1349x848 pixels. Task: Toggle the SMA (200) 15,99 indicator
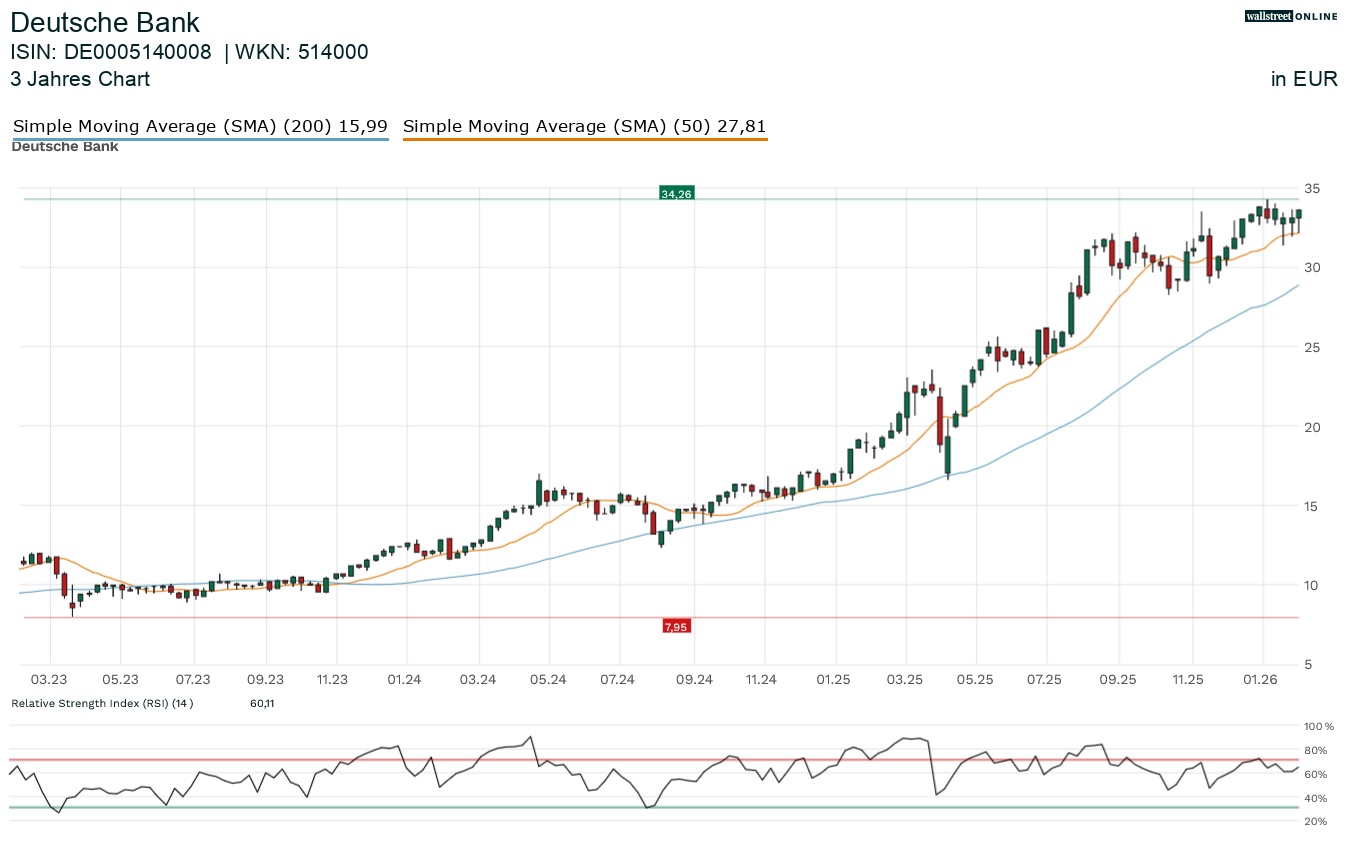coord(199,126)
